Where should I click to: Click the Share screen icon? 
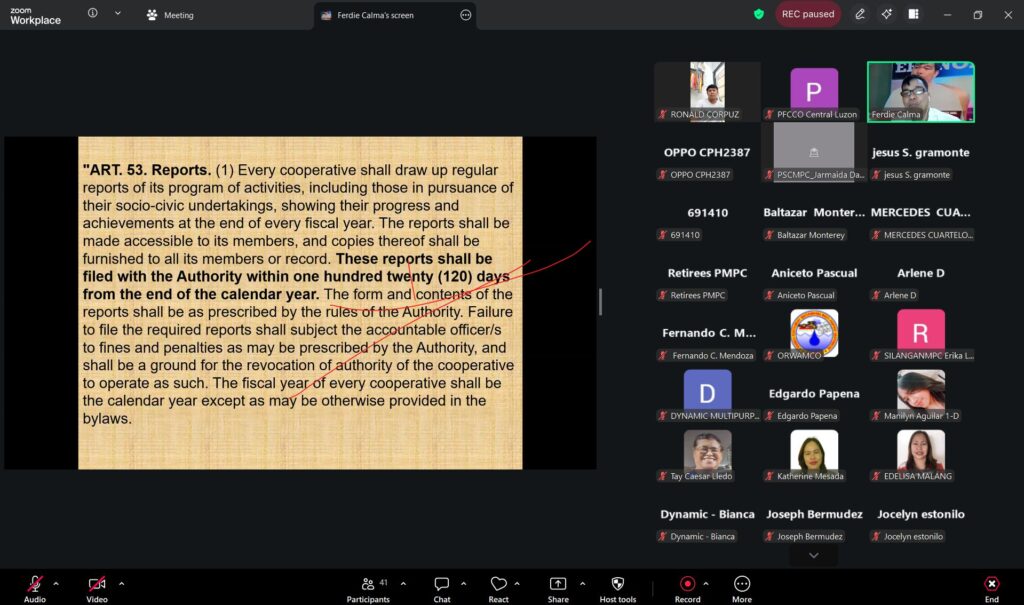coord(557,585)
